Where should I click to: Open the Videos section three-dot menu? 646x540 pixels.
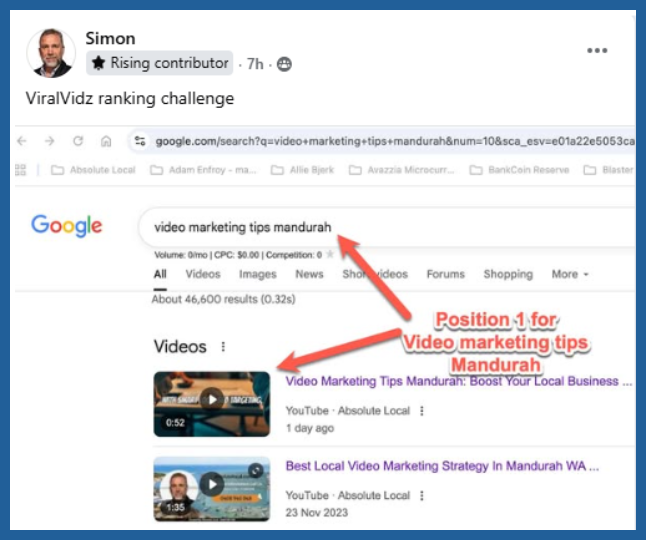223,347
